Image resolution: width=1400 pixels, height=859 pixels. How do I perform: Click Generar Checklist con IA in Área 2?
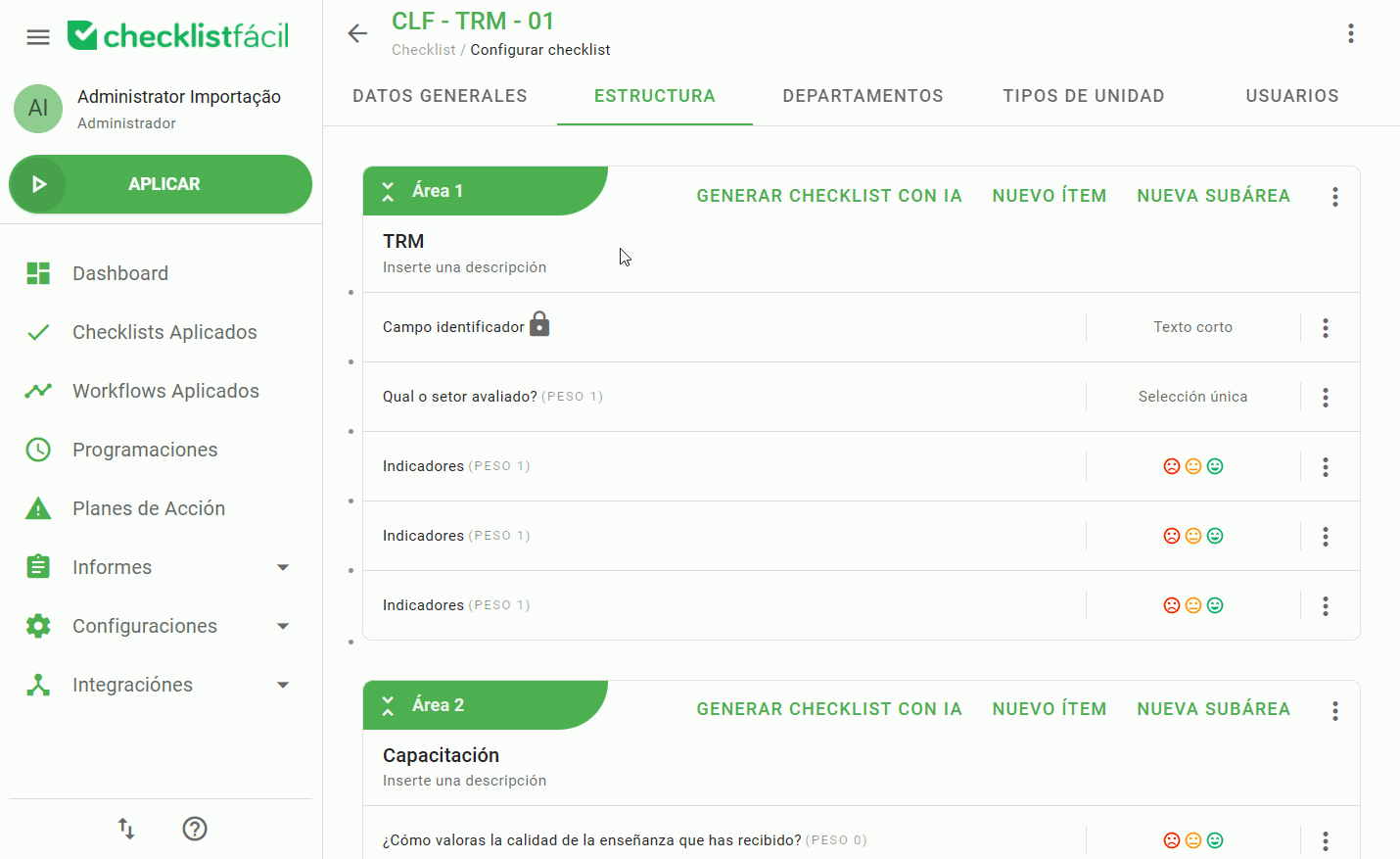coord(829,709)
